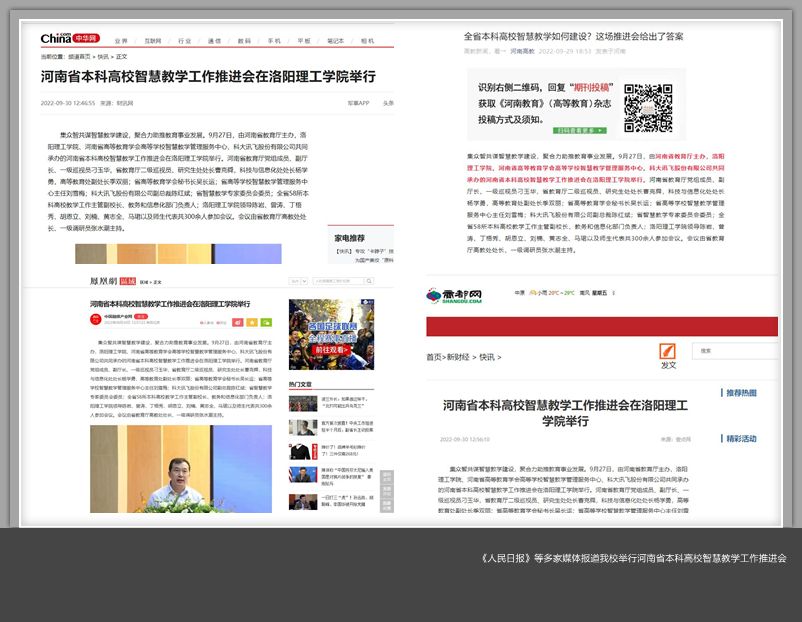Select the 手机 nav tab on China.com
The height and width of the screenshot is (622, 802).
point(274,41)
